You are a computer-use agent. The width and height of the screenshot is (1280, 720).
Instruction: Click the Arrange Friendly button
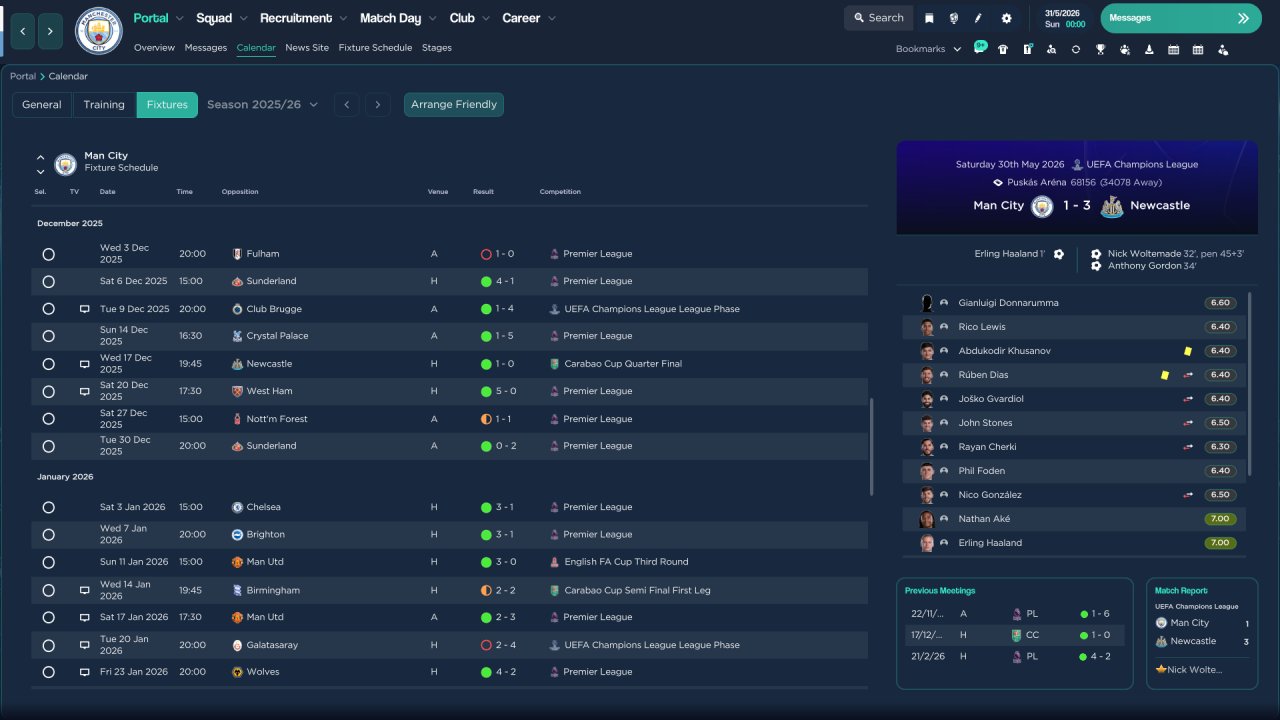[454, 105]
